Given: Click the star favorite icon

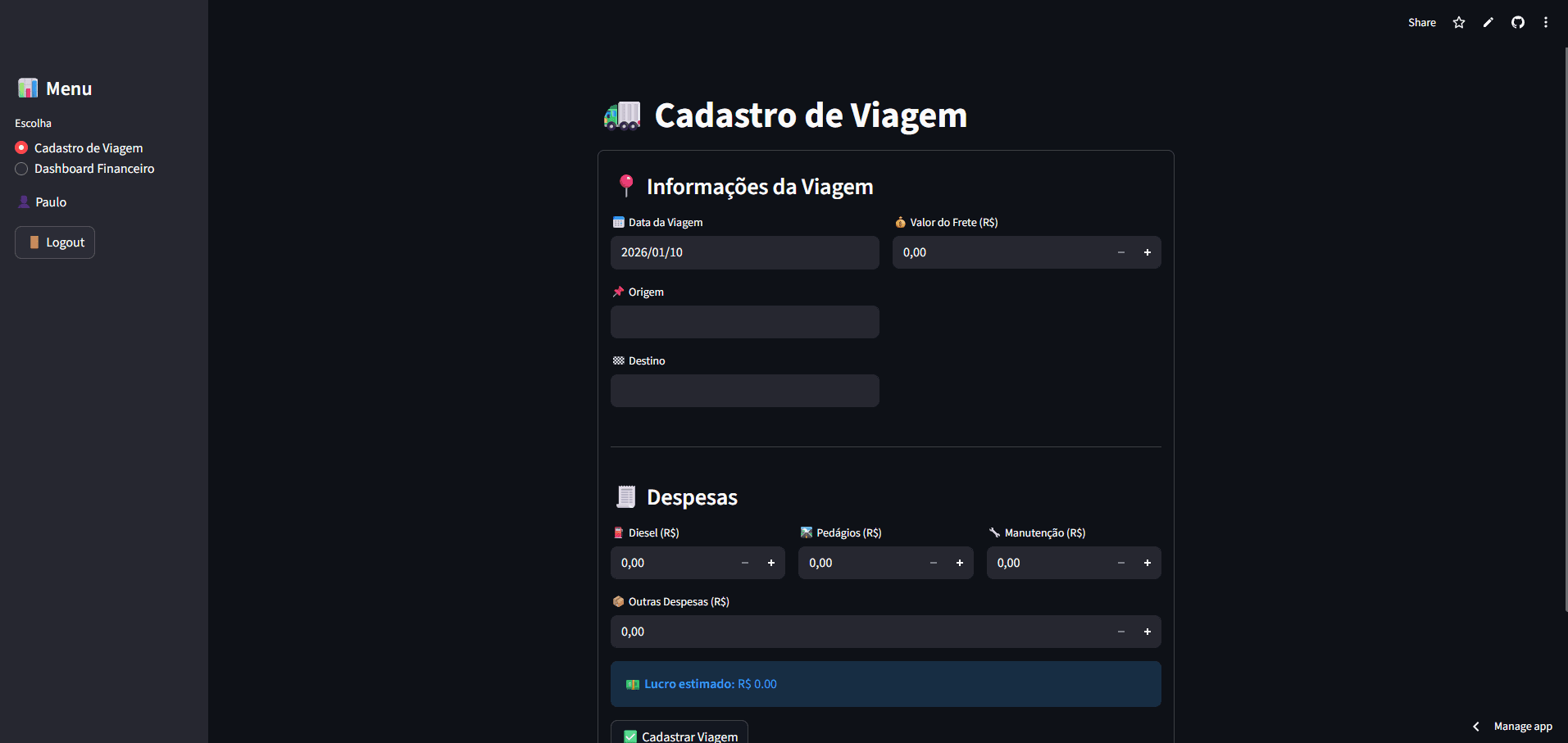Looking at the screenshot, I should click(x=1459, y=23).
